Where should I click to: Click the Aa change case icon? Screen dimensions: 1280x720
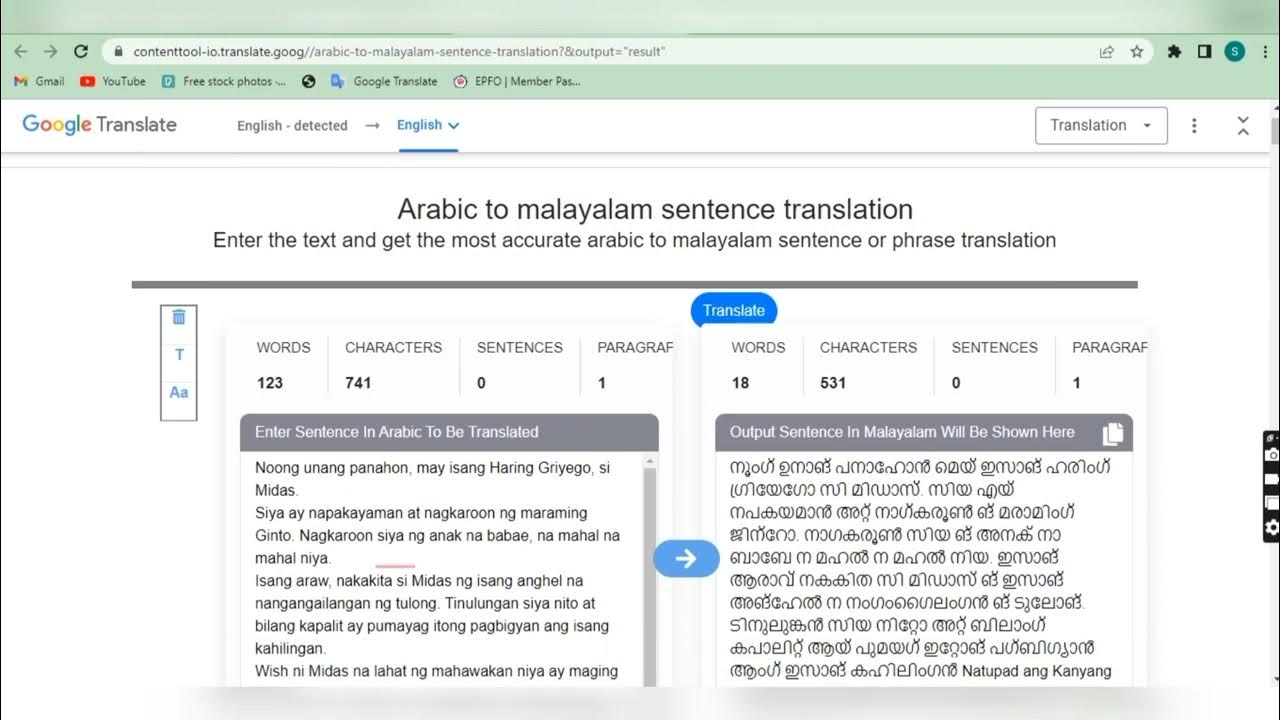pyautogui.click(x=179, y=392)
